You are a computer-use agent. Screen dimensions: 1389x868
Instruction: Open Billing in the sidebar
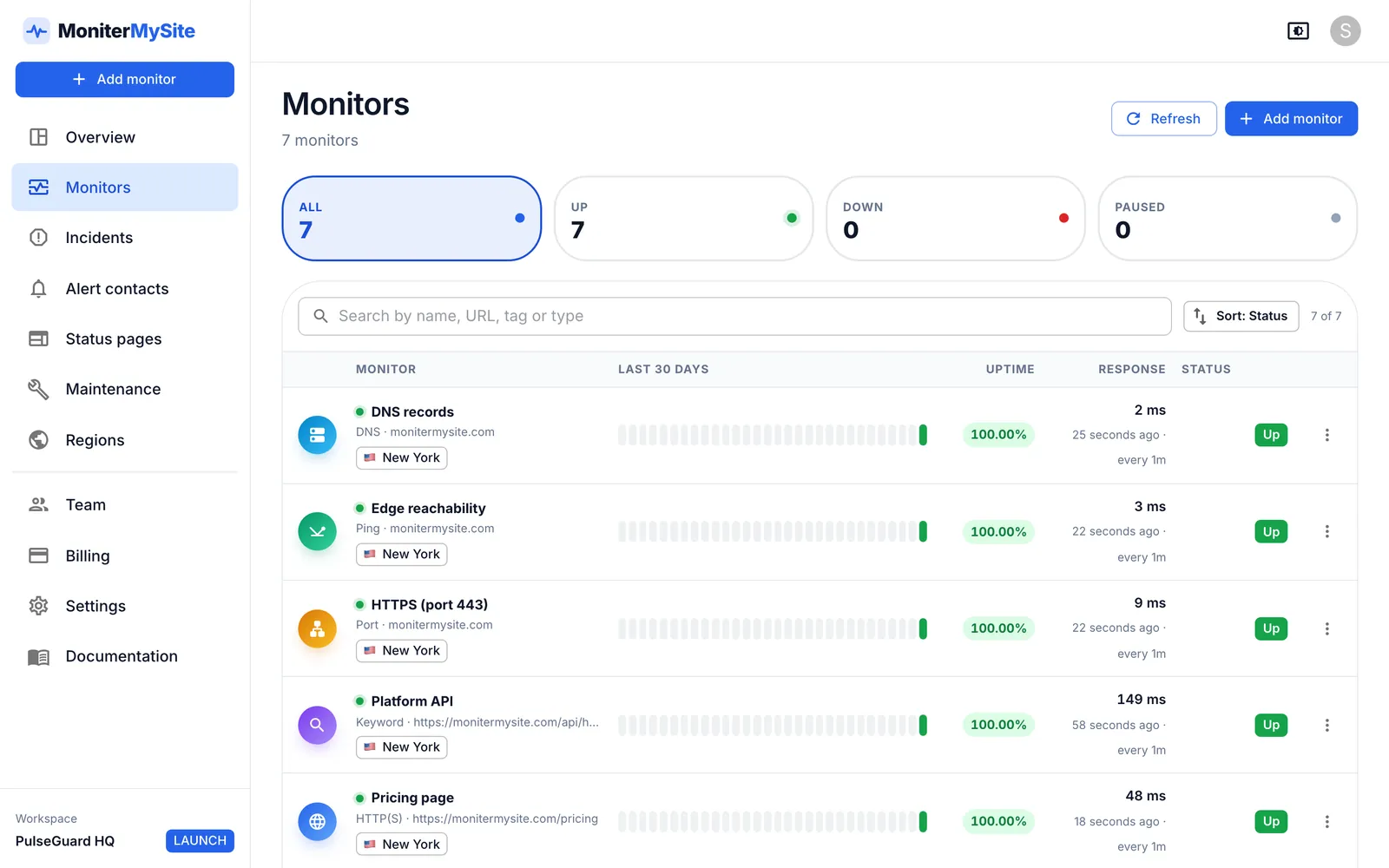point(125,556)
